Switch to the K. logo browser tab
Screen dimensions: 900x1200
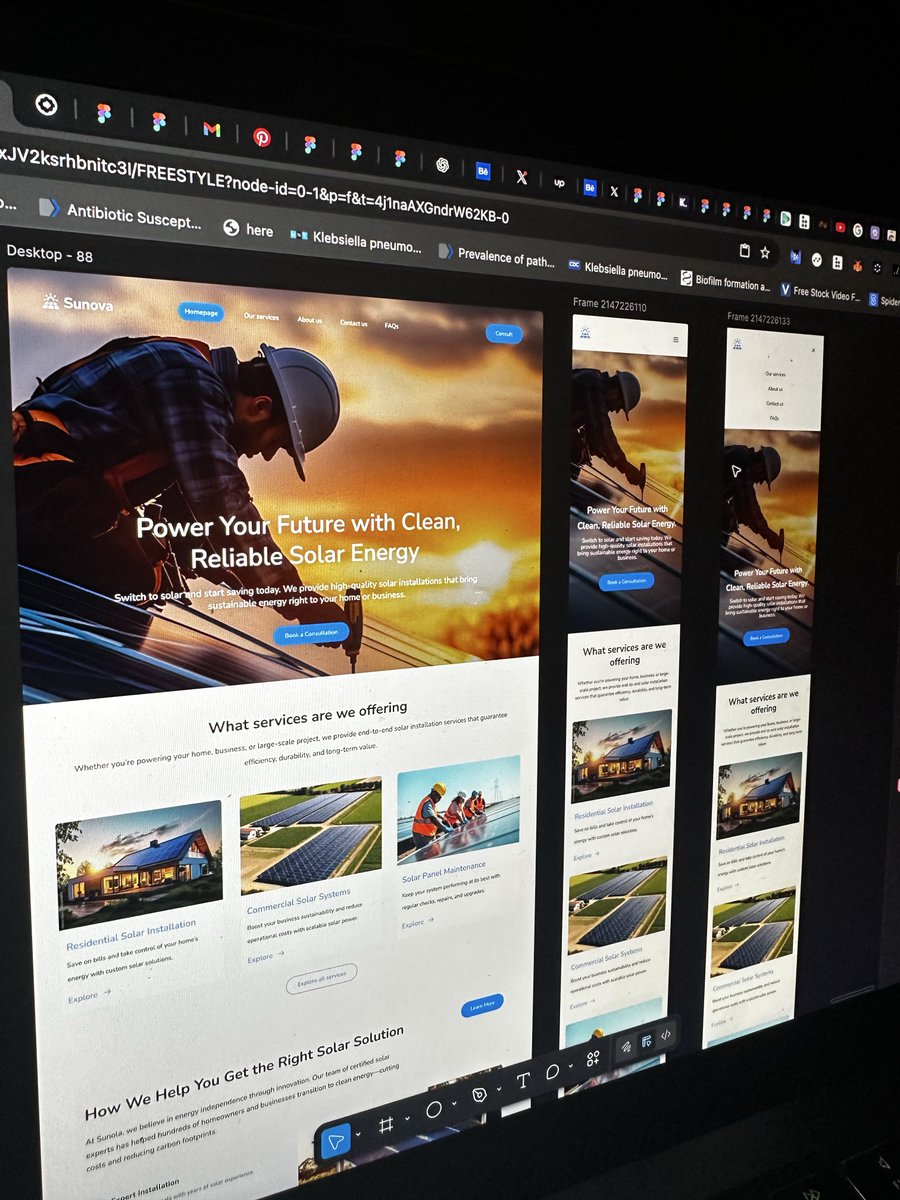pos(682,202)
